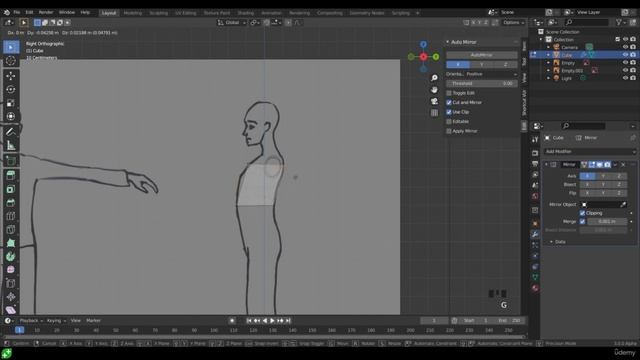The image size is (640, 360).
Task: Select the Measure tool
Action: [11, 145]
